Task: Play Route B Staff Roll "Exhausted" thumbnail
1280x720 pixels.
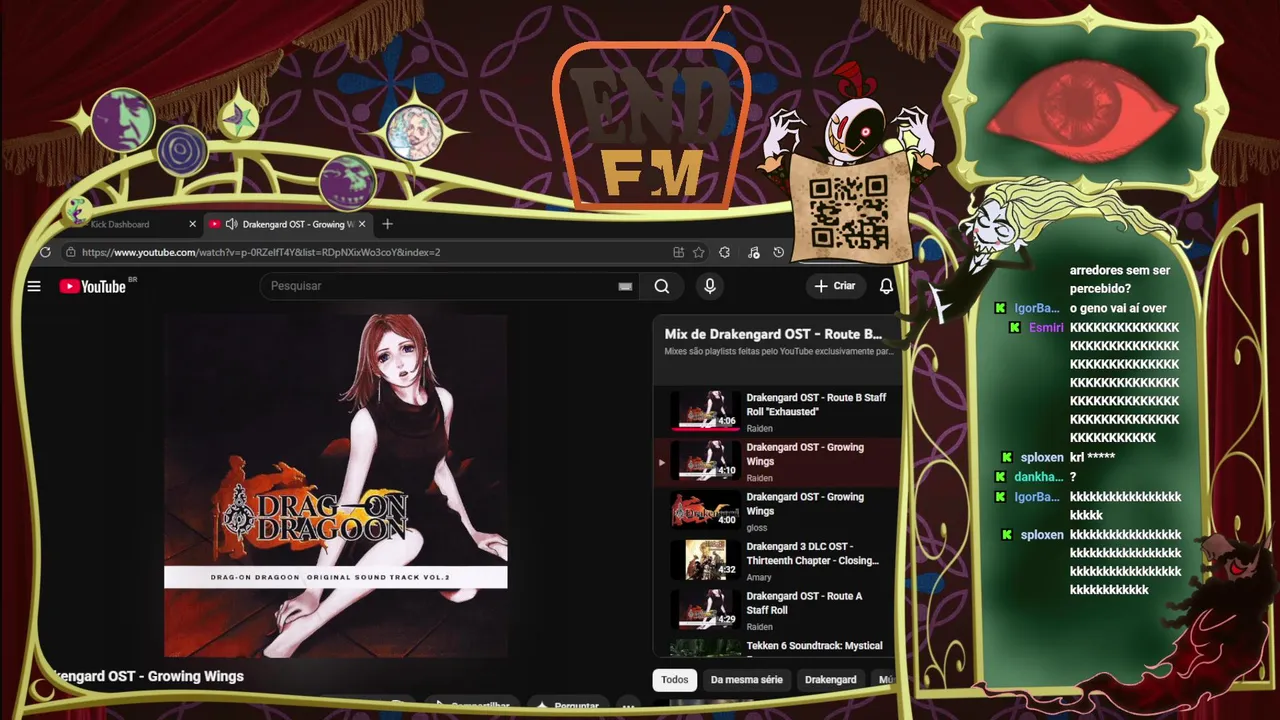Action: (x=705, y=411)
